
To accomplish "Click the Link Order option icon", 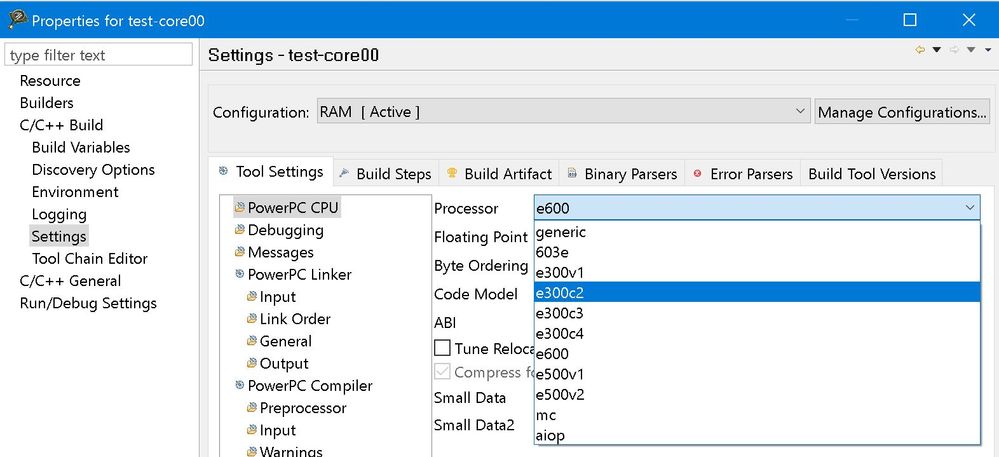I will pyautogui.click(x=252, y=319).
